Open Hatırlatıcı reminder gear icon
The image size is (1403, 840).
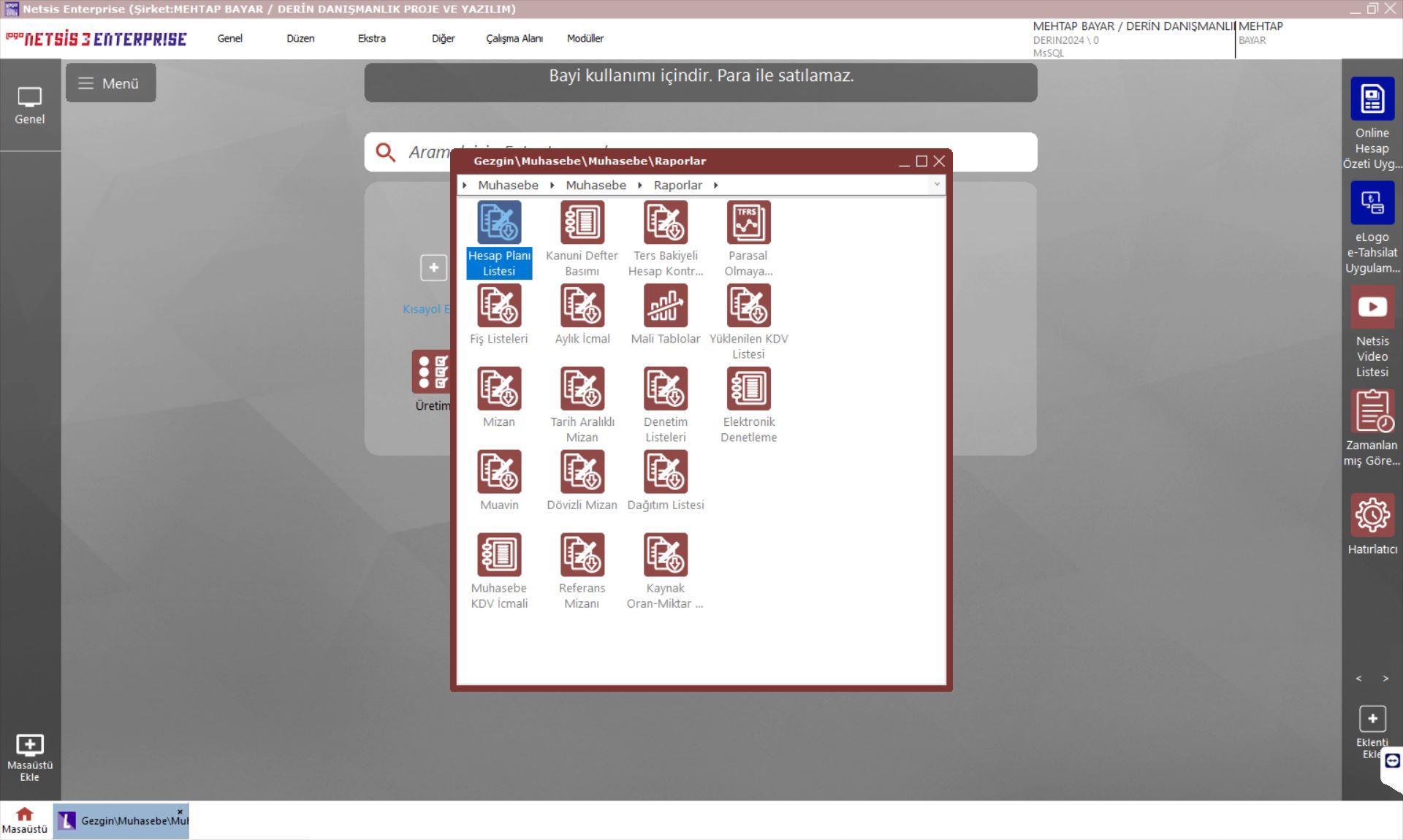1372,516
